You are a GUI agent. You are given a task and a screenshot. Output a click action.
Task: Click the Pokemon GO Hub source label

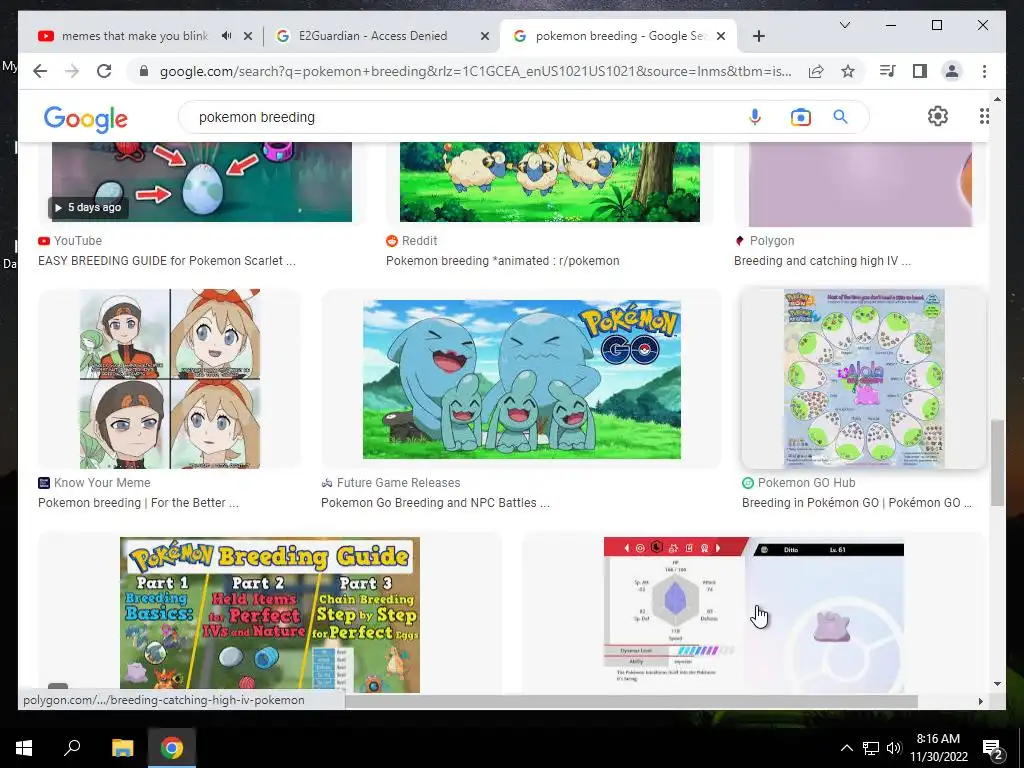[x=807, y=483]
